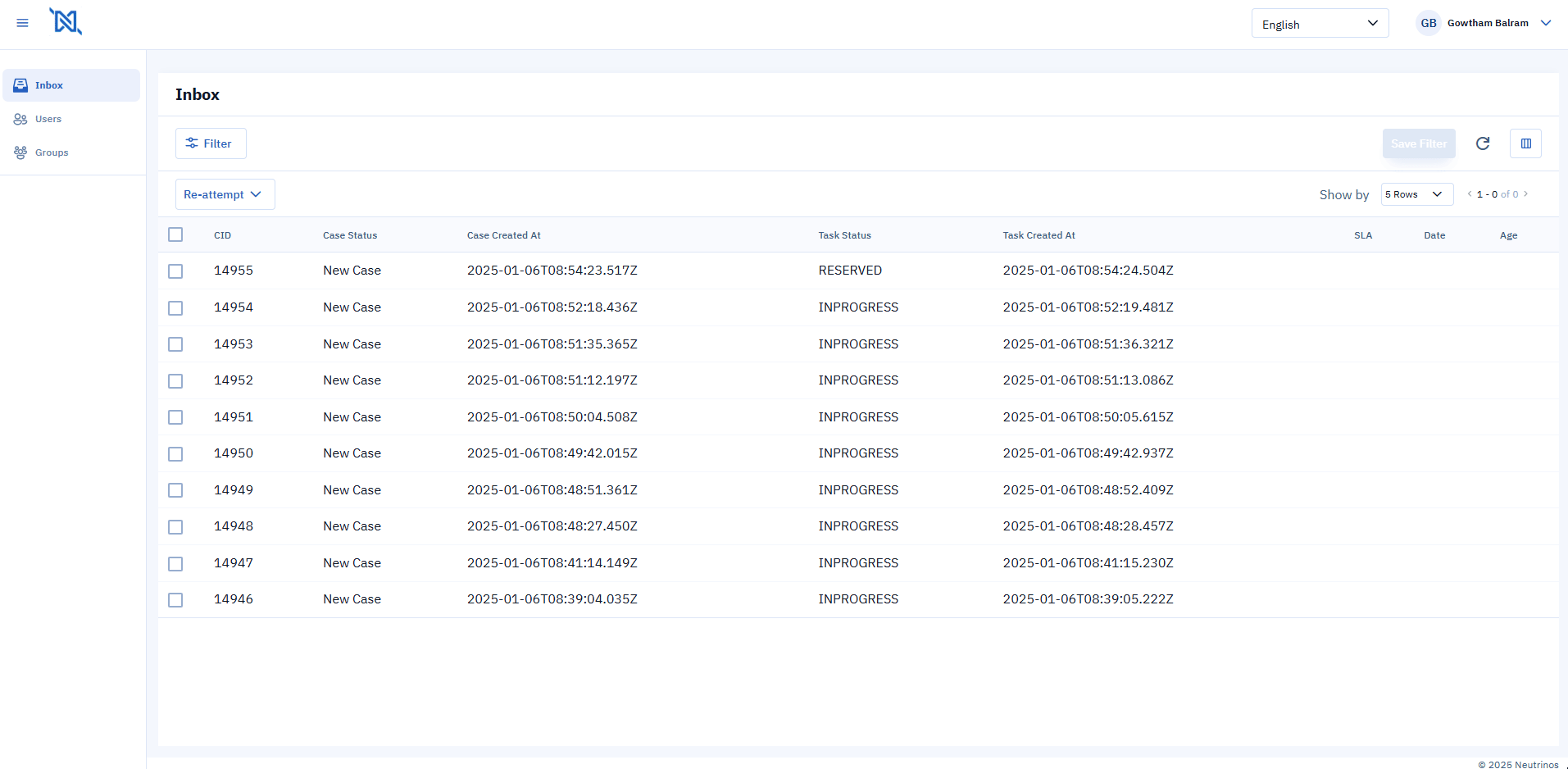Open the 5 Rows page size dropdown
The width and height of the screenshot is (1568, 769).
click(x=1416, y=194)
